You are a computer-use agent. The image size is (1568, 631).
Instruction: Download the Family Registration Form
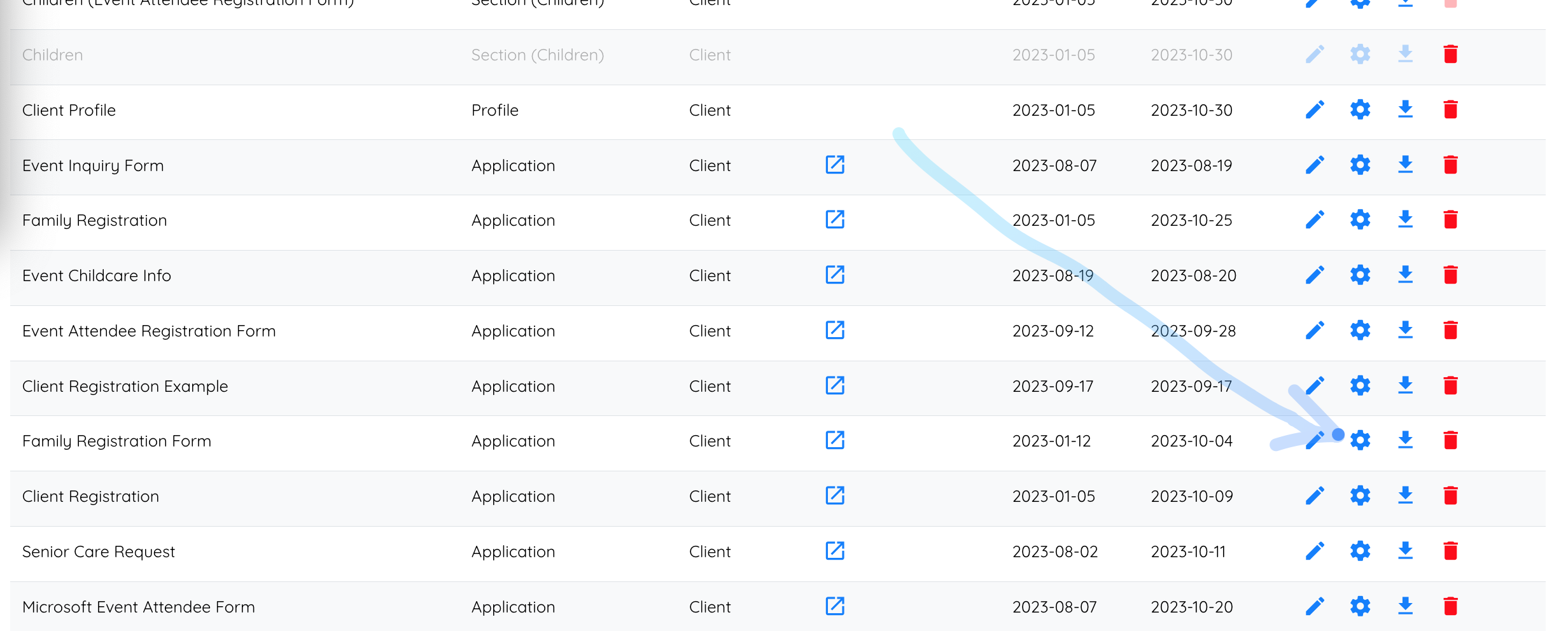tap(1405, 440)
